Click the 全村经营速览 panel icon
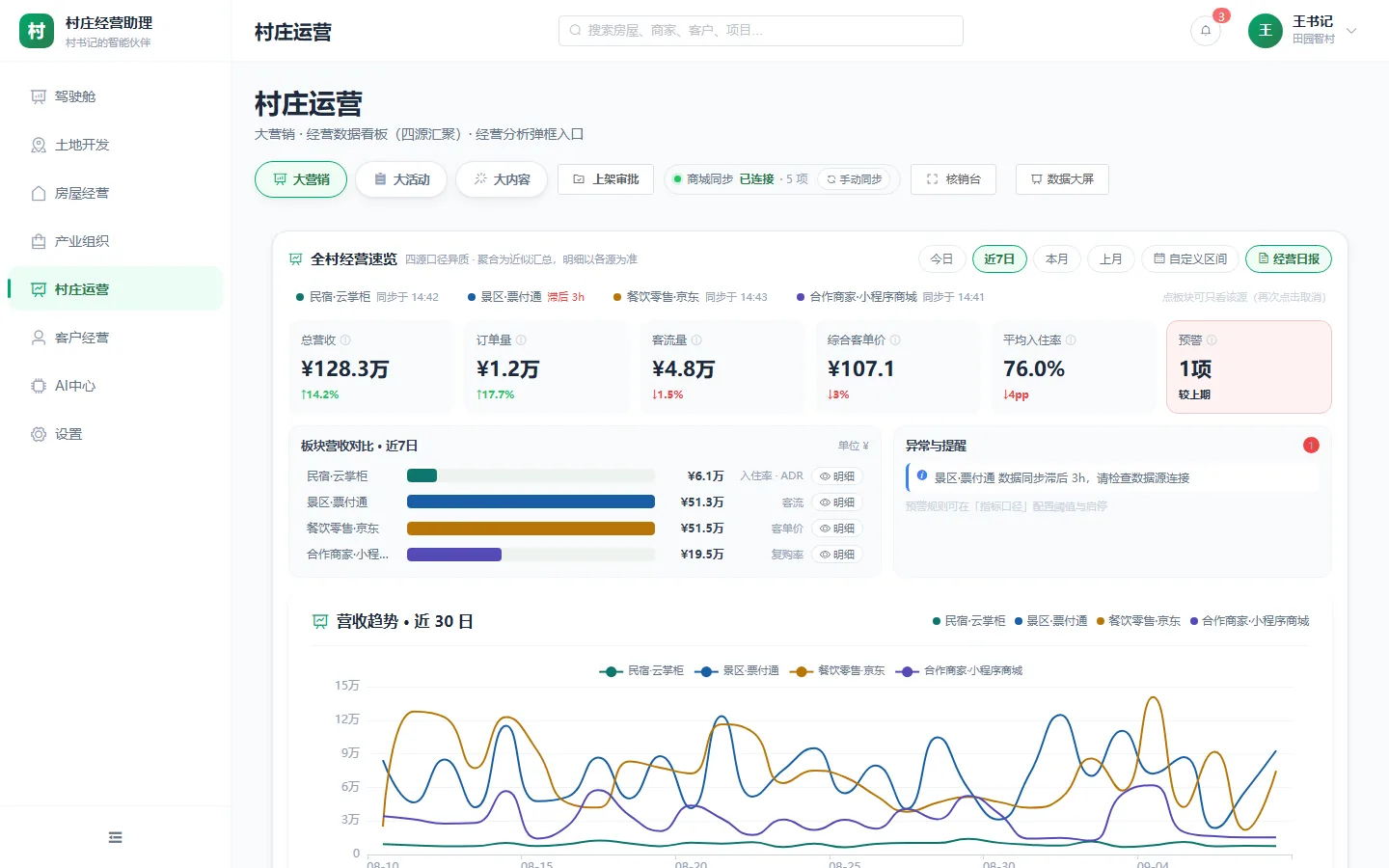This screenshot has height=868, width=1389. point(296,259)
